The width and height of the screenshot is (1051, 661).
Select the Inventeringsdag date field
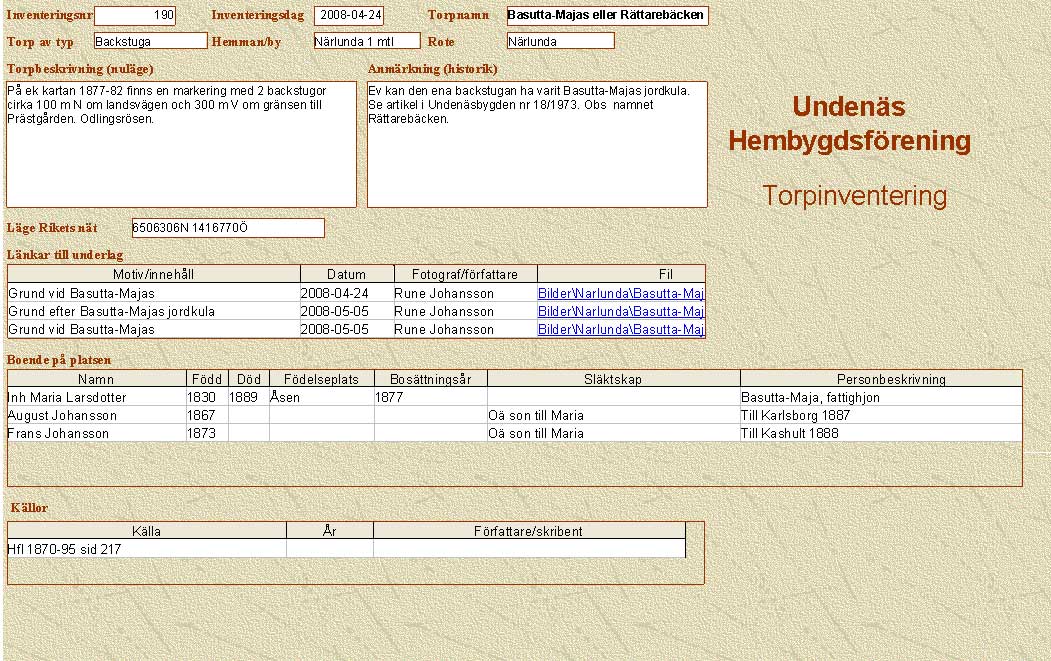(x=348, y=16)
